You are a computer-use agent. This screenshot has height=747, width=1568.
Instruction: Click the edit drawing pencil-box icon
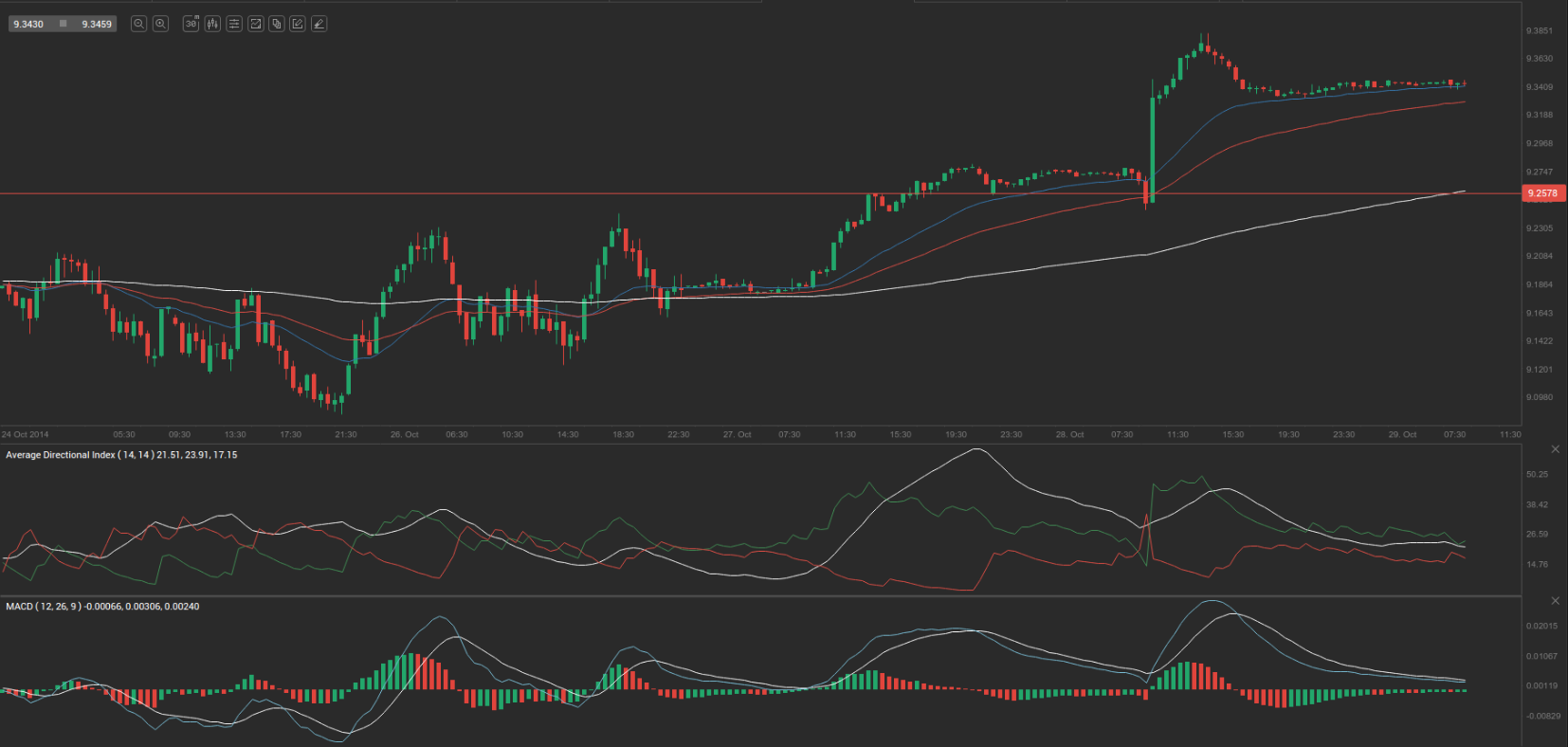298,24
